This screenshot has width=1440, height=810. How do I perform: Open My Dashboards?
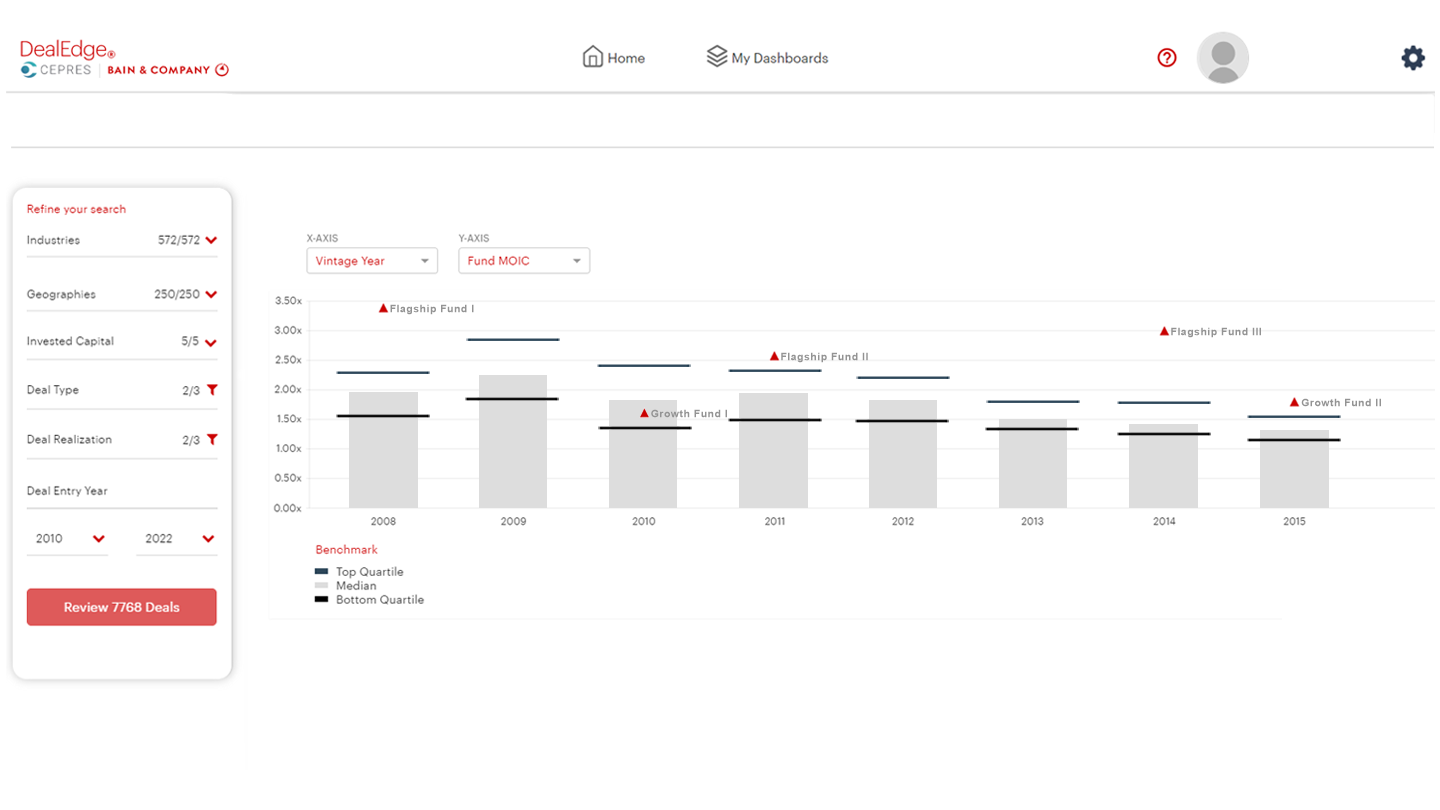point(768,58)
